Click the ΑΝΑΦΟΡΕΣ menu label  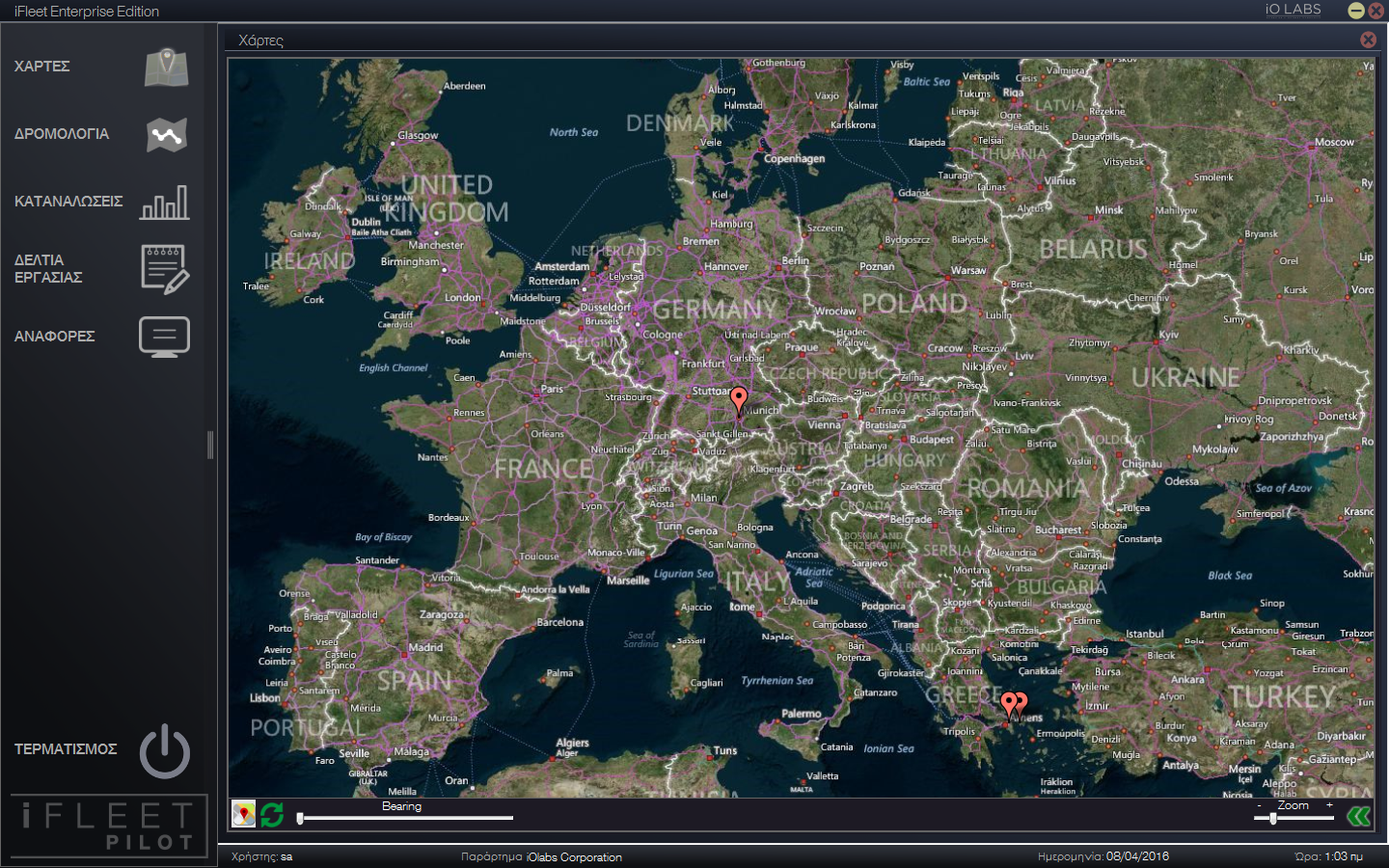click(x=55, y=337)
